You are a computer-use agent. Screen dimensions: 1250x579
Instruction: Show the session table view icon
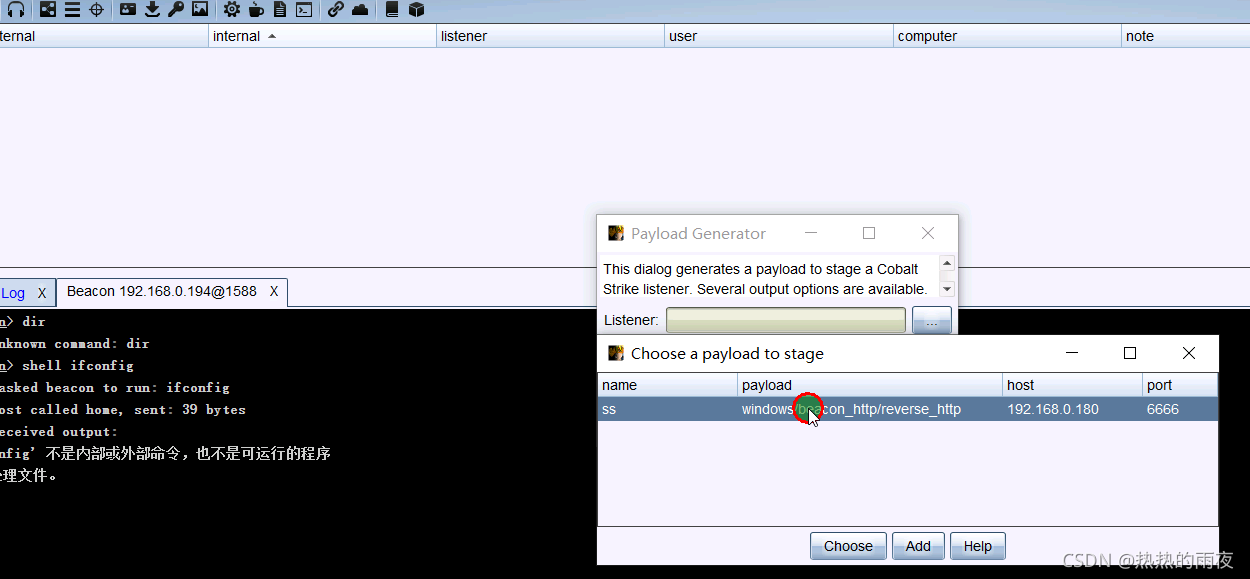[x=72, y=10]
